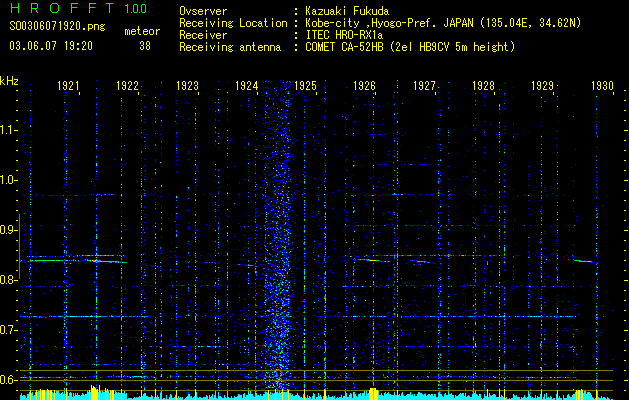Viewport: 629px width, 400px height.
Task: Click the 1921 time marker
Action: pos(69,87)
